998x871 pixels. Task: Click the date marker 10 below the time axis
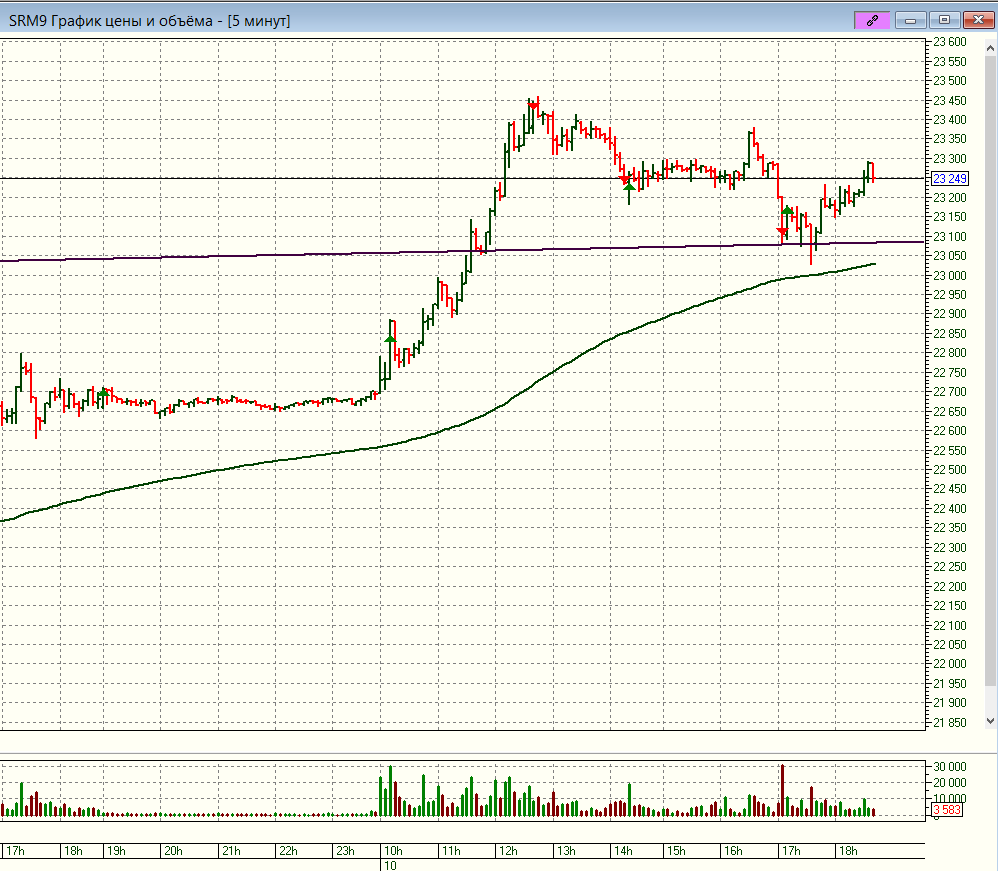pos(390,865)
